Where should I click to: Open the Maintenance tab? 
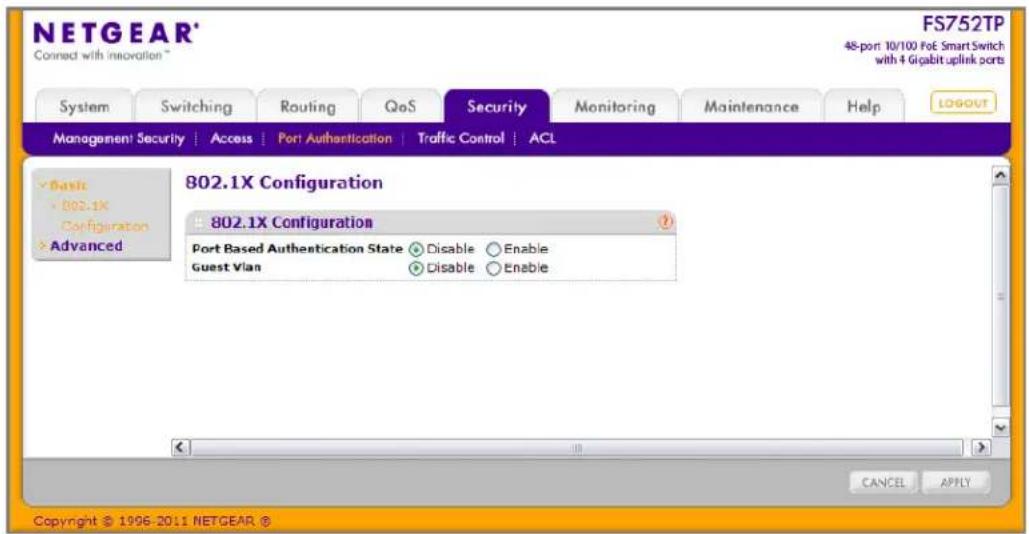point(751,107)
